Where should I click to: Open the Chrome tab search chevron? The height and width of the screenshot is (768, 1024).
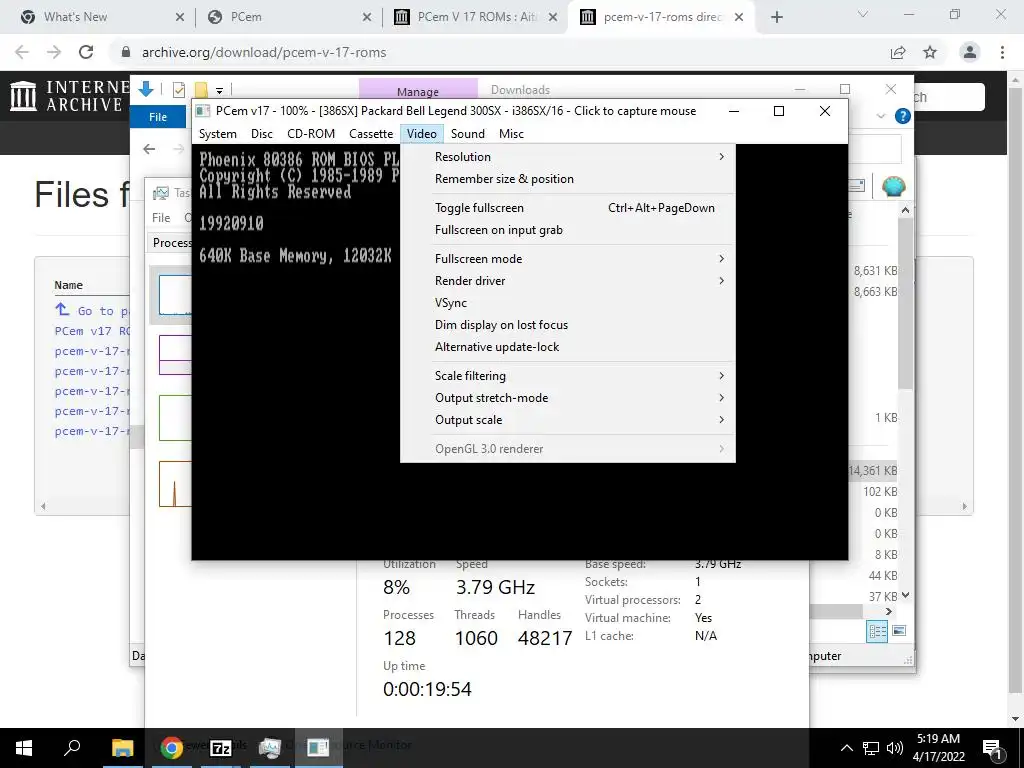(x=862, y=14)
